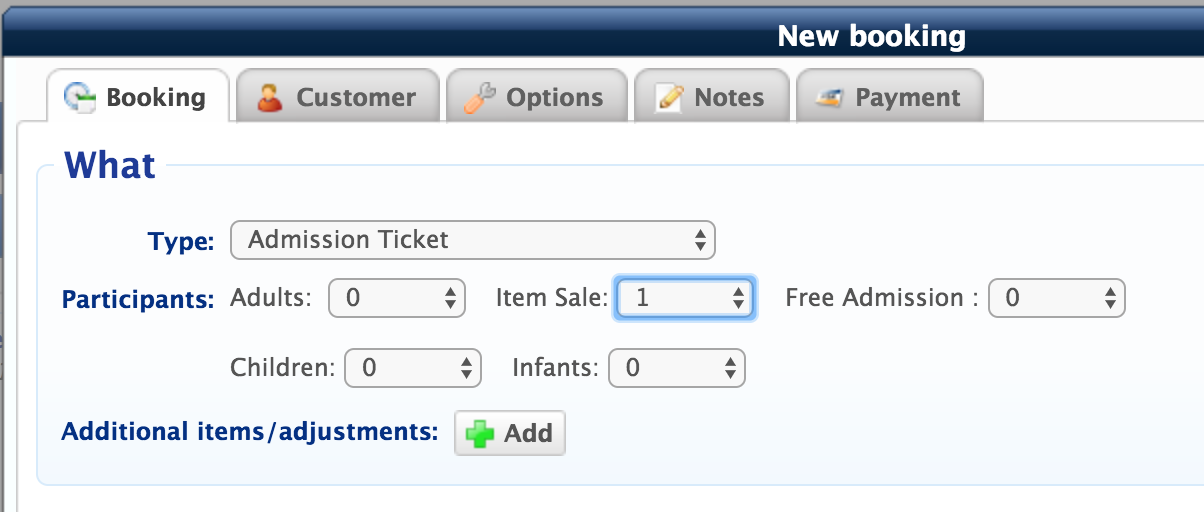
Task: Click the Options tab wrench icon
Action: click(480, 97)
